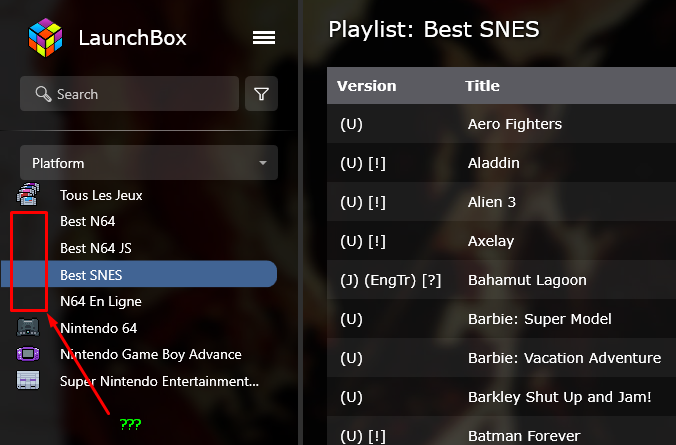Click the Game Boy Advance icon
676x445 pixels.
tap(28, 354)
